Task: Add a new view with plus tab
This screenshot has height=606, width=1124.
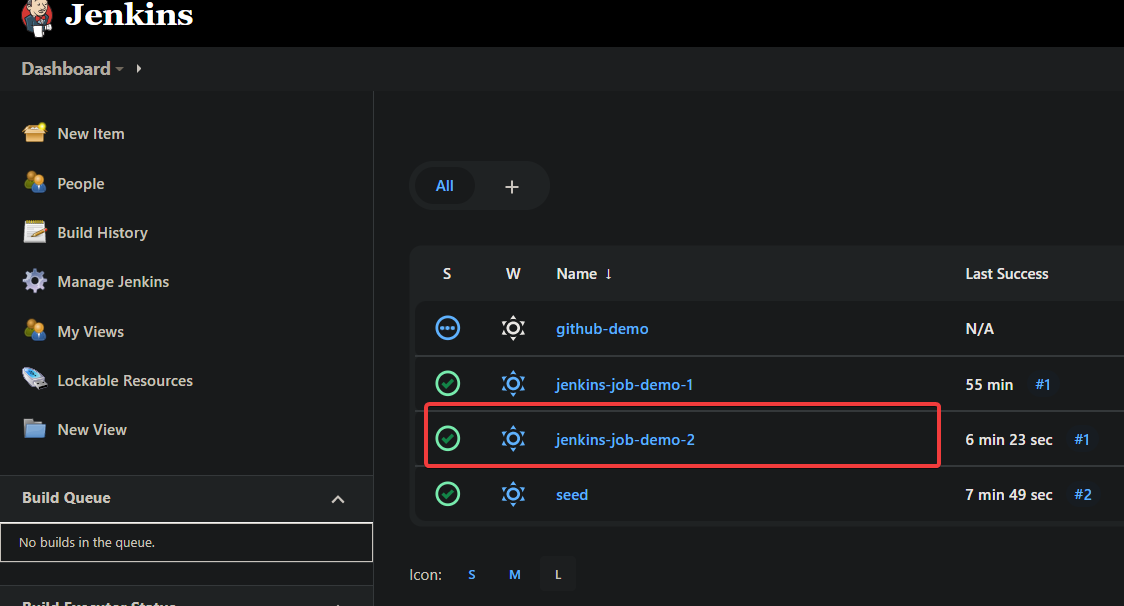Action: [512, 187]
